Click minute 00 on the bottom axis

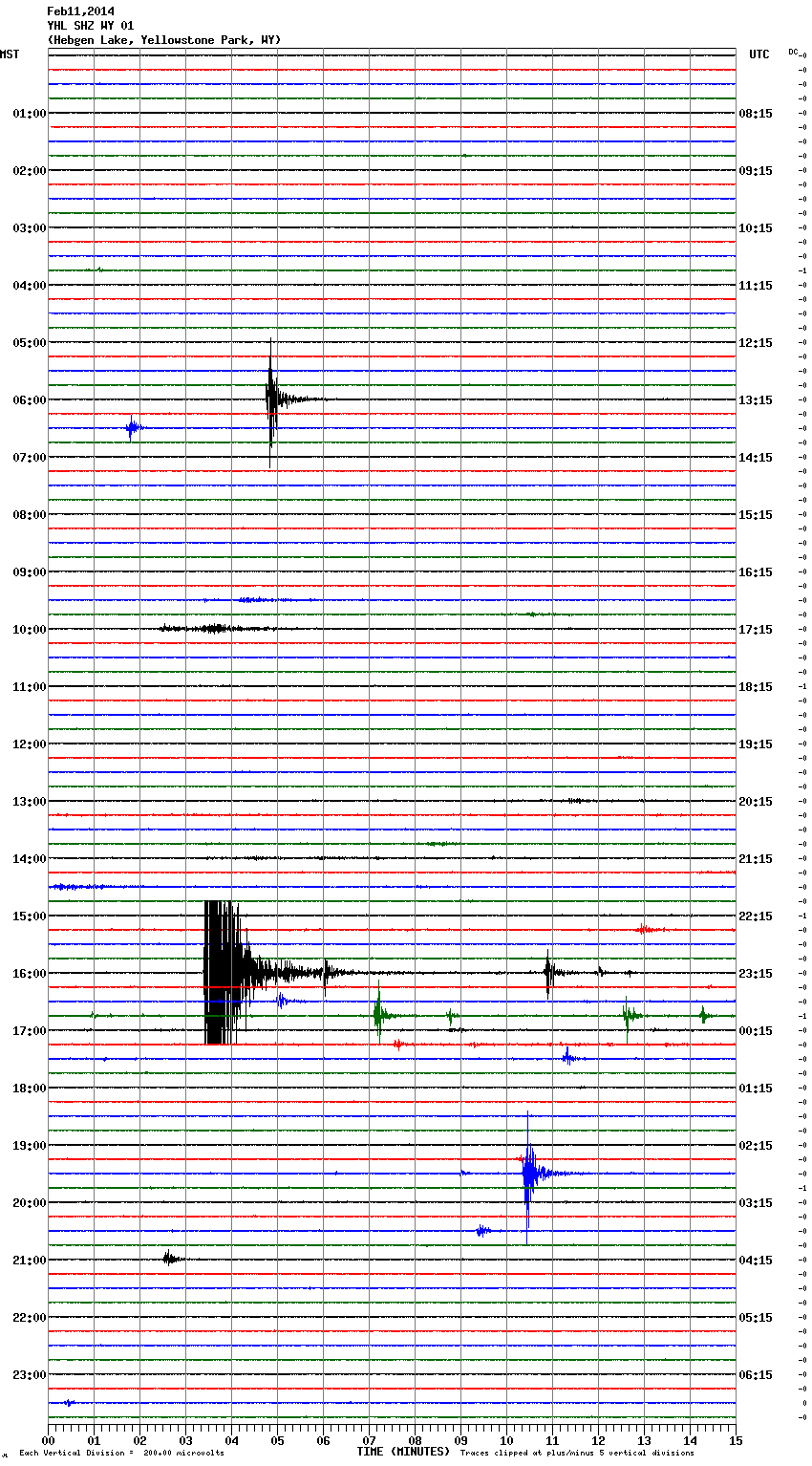tap(48, 1440)
